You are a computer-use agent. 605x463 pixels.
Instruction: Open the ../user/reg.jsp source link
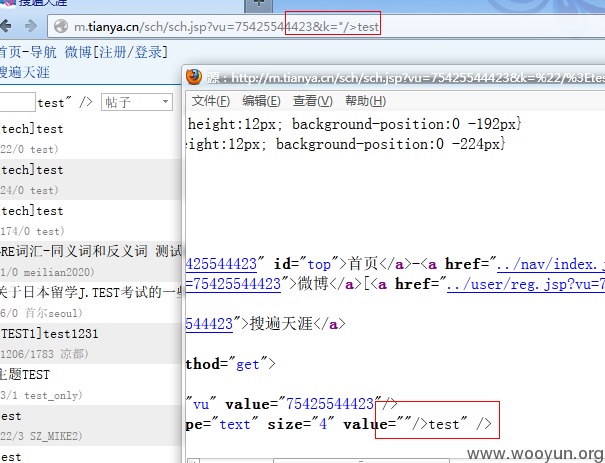pyautogui.click(x=526, y=285)
